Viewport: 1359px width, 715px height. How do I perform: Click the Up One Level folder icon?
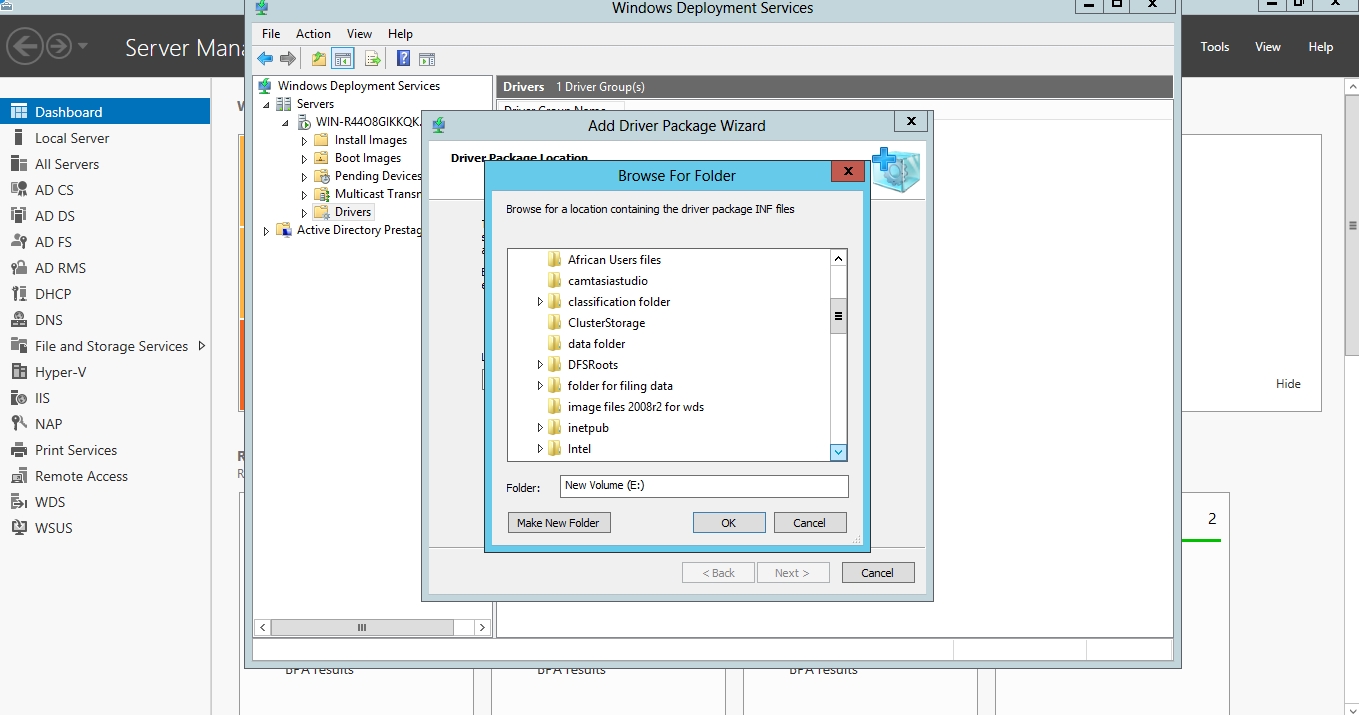318,59
